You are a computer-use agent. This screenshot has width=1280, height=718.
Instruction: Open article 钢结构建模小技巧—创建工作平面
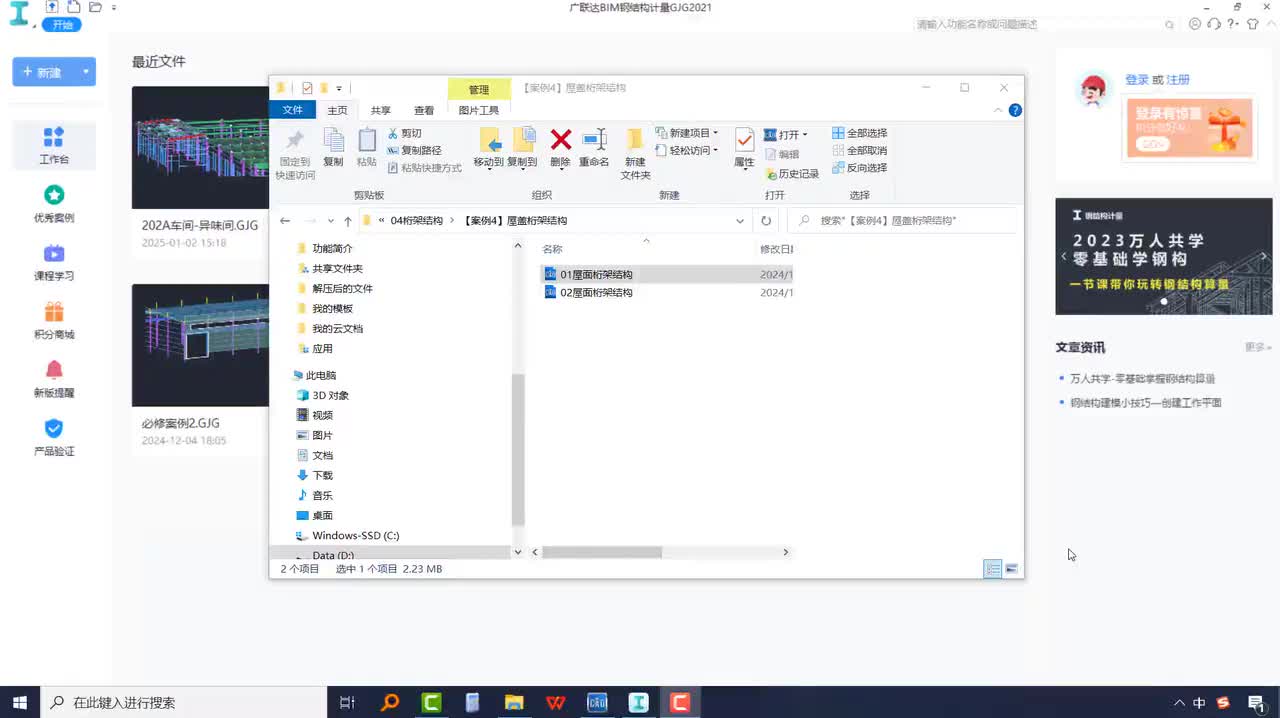point(1145,403)
